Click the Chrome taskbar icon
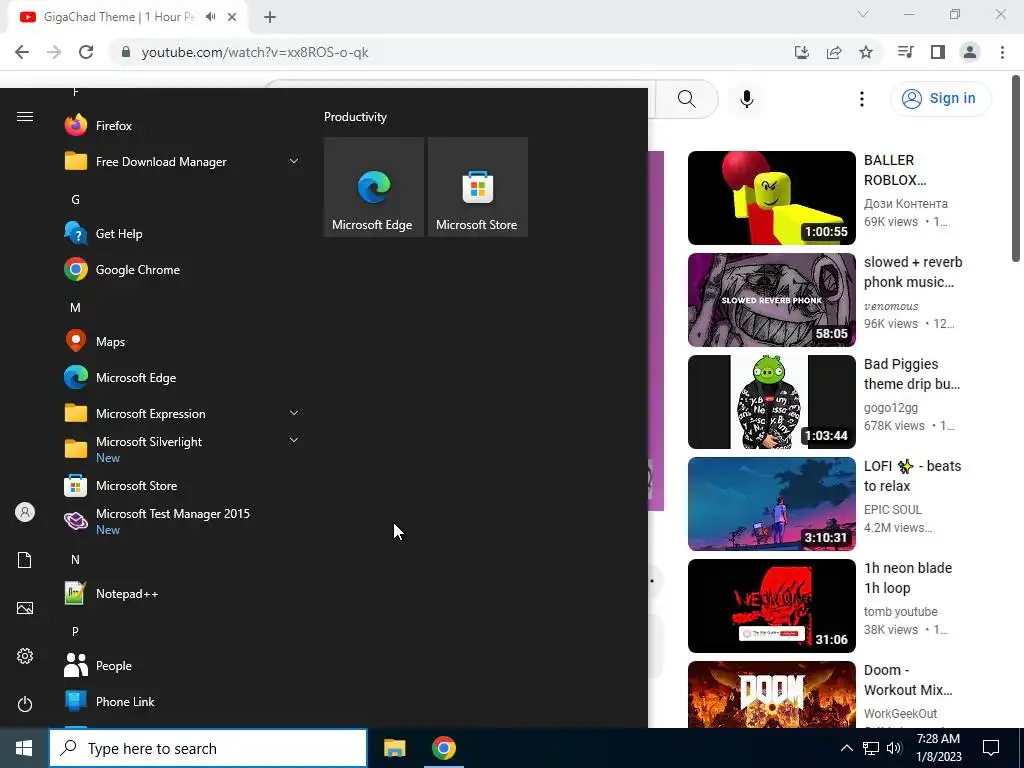This screenshot has height=768, width=1024. [443, 748]
